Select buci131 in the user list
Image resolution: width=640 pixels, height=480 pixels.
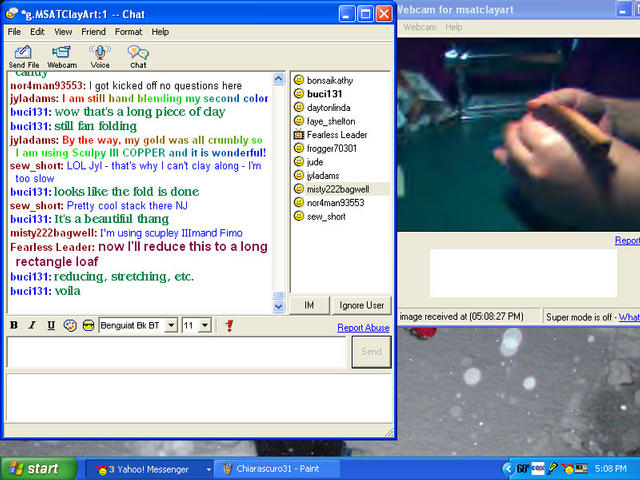click(324, 94)
